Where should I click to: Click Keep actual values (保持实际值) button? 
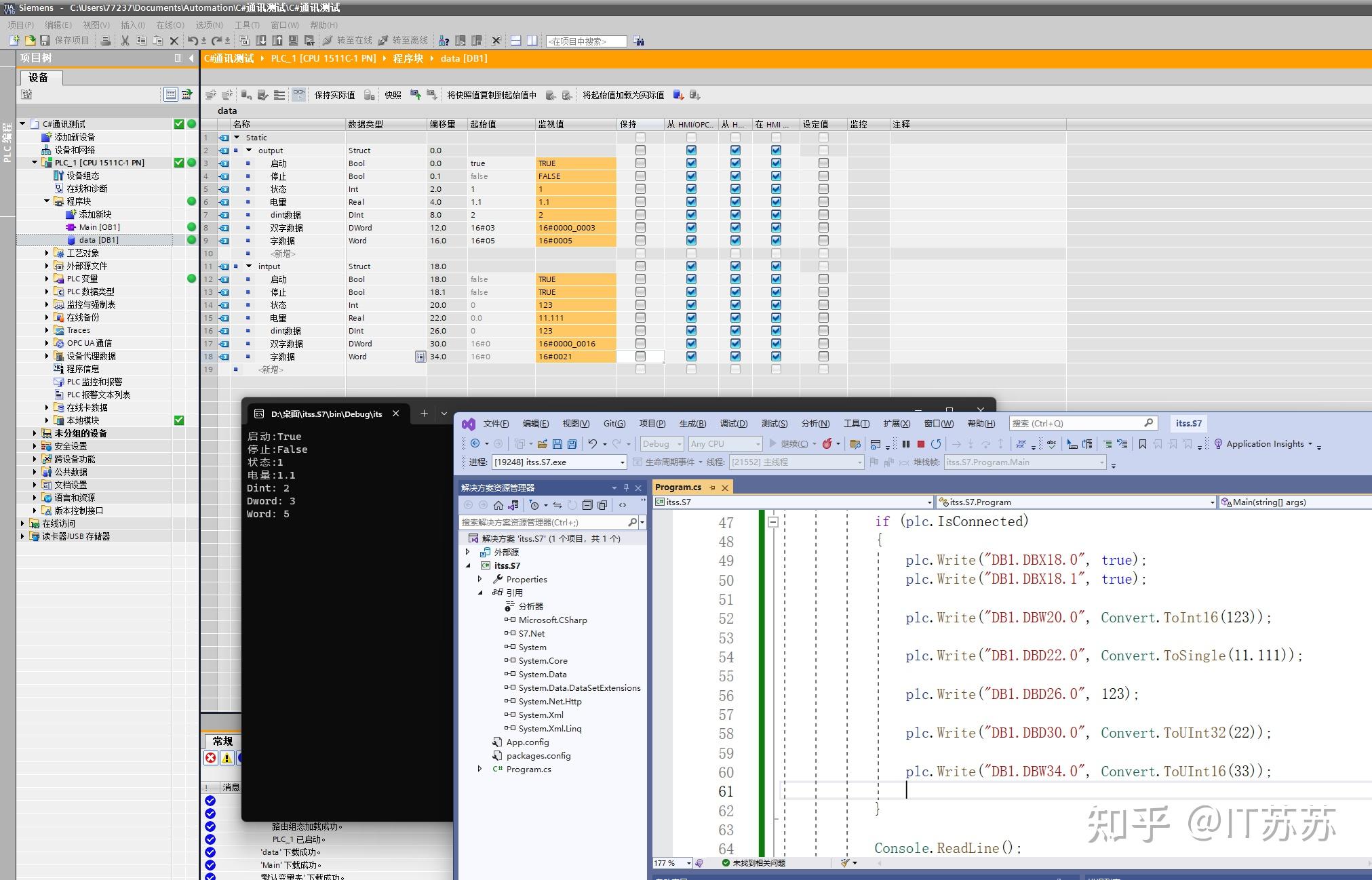tap(334, 95)
